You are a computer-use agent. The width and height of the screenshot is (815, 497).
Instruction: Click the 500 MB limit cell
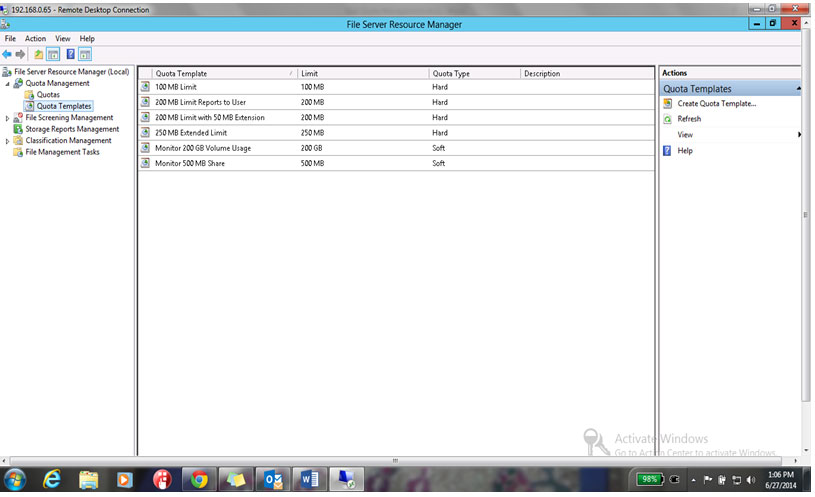click(x=312, y=163)
